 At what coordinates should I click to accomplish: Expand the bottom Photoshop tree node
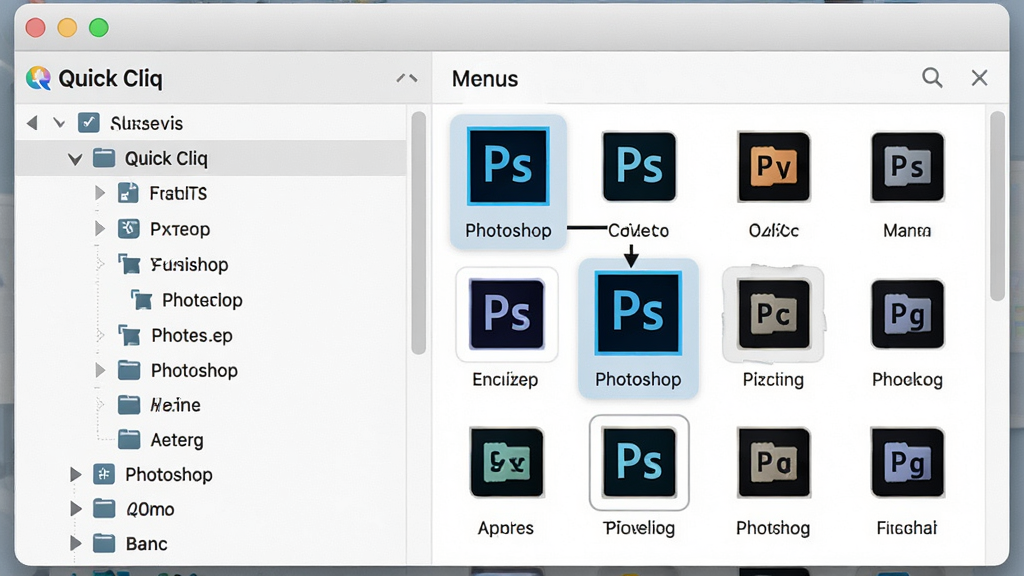click(75, 474)
